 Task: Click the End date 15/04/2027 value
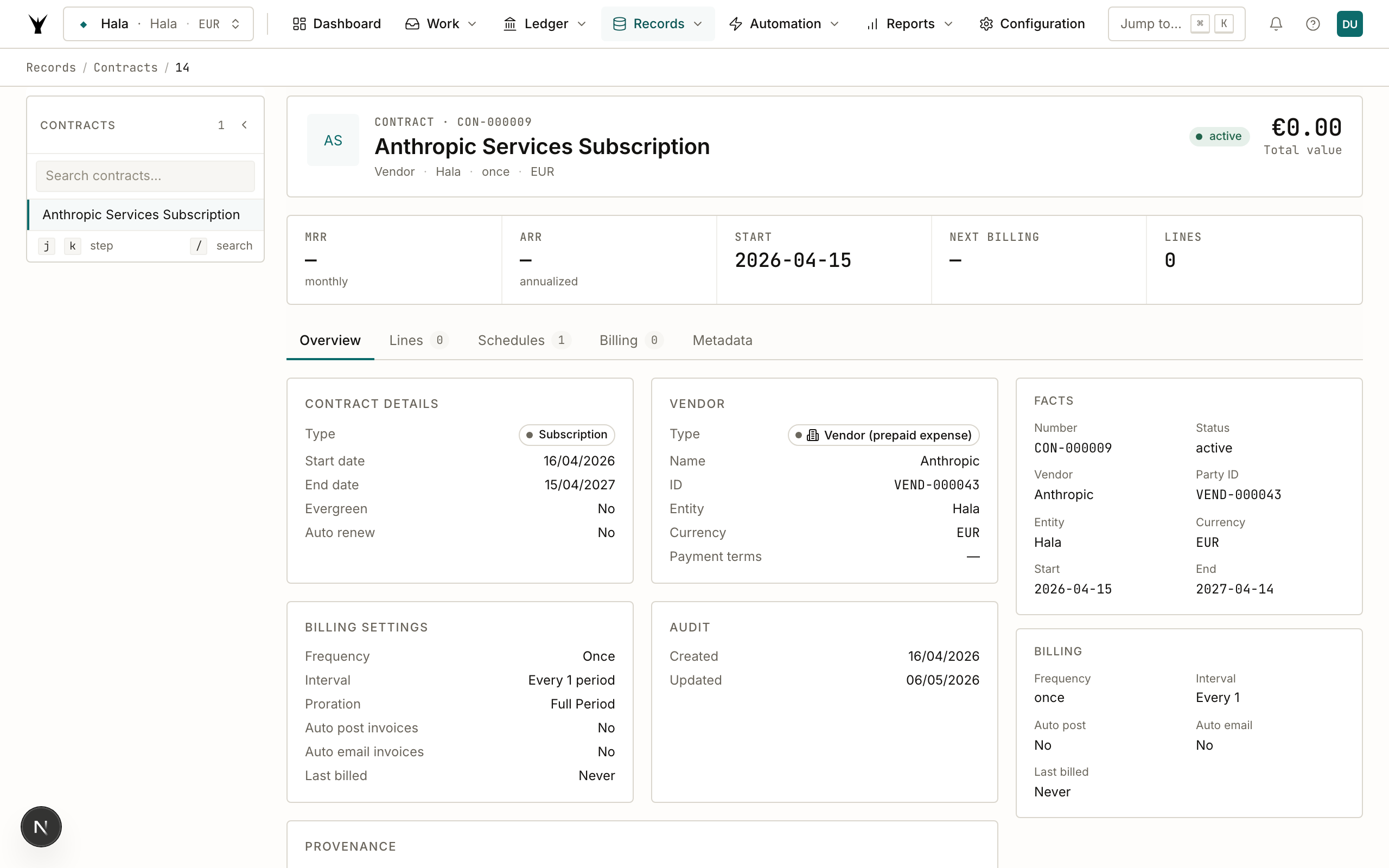coord(579,485)
